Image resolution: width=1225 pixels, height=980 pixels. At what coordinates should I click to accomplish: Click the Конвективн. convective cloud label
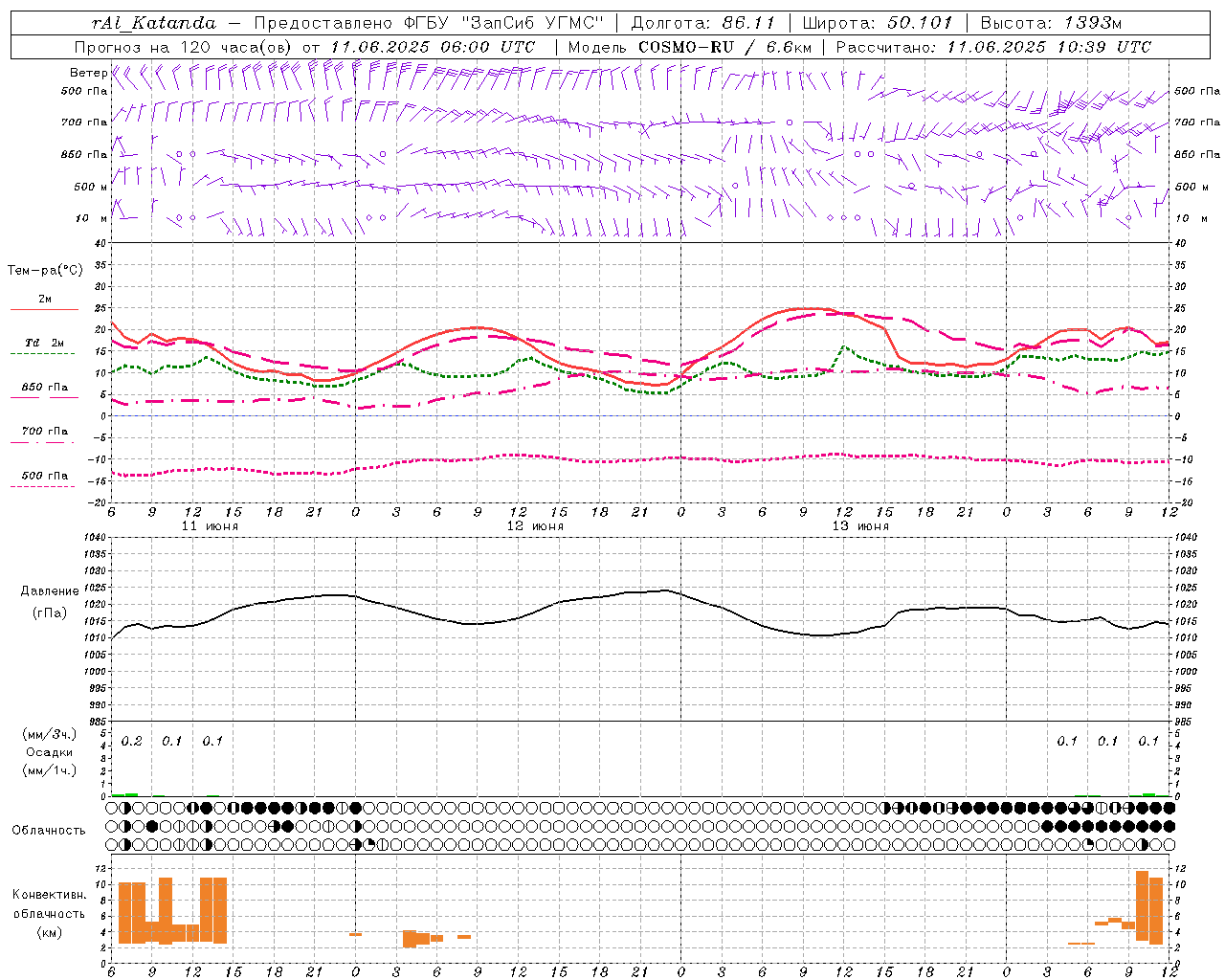49,895
